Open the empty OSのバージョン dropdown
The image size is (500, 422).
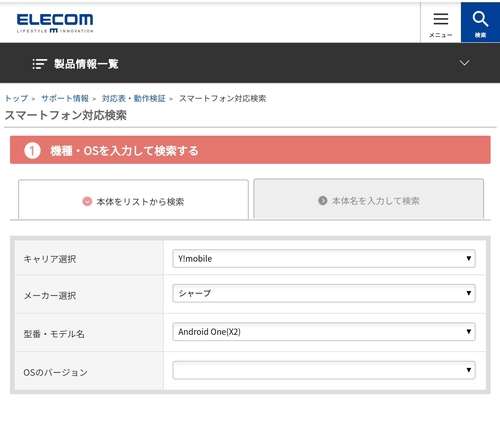click(324, 370)
